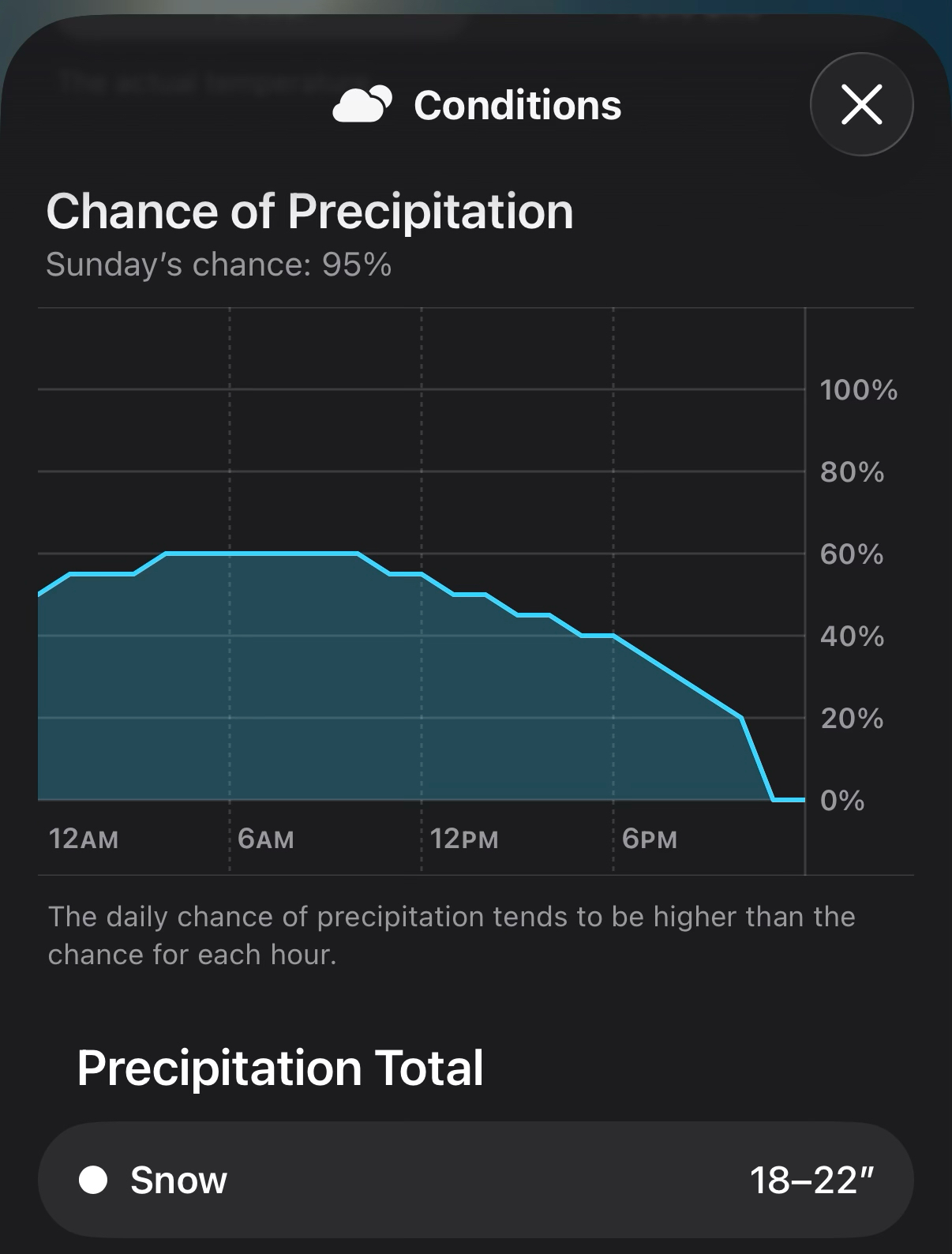Tap the 0% axis label
This screenshot has width=952, height=1254.
coord(842,801)
